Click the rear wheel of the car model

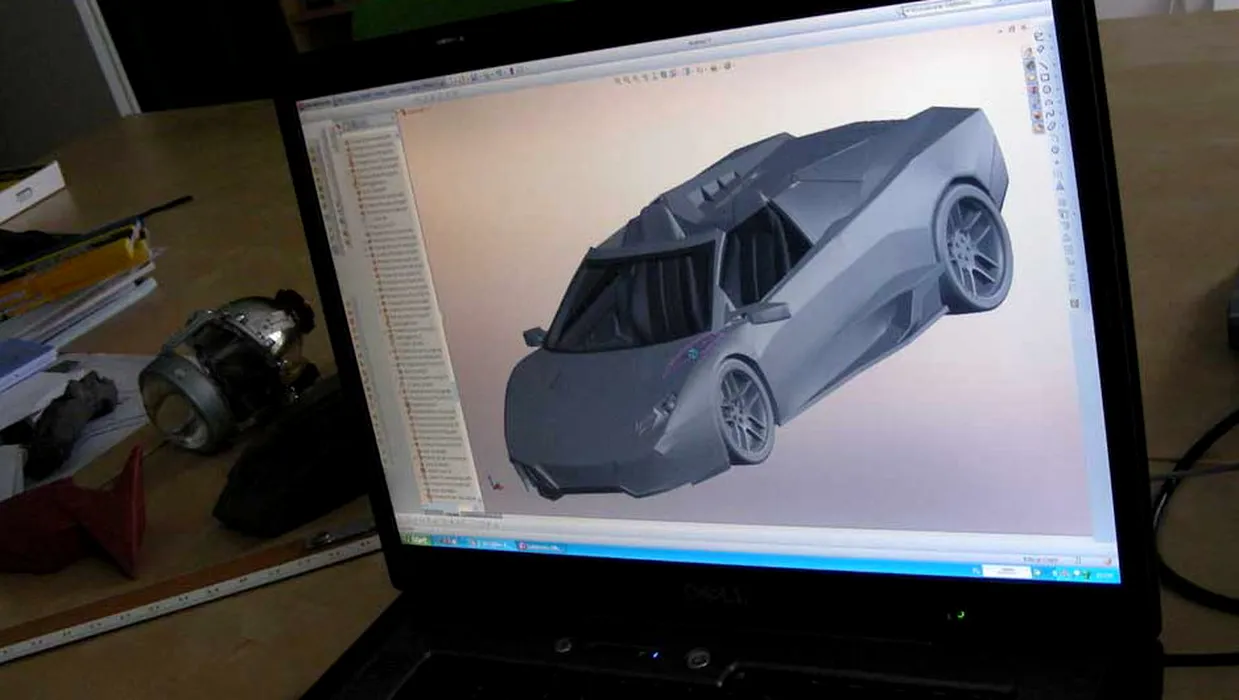coord(973,247)
